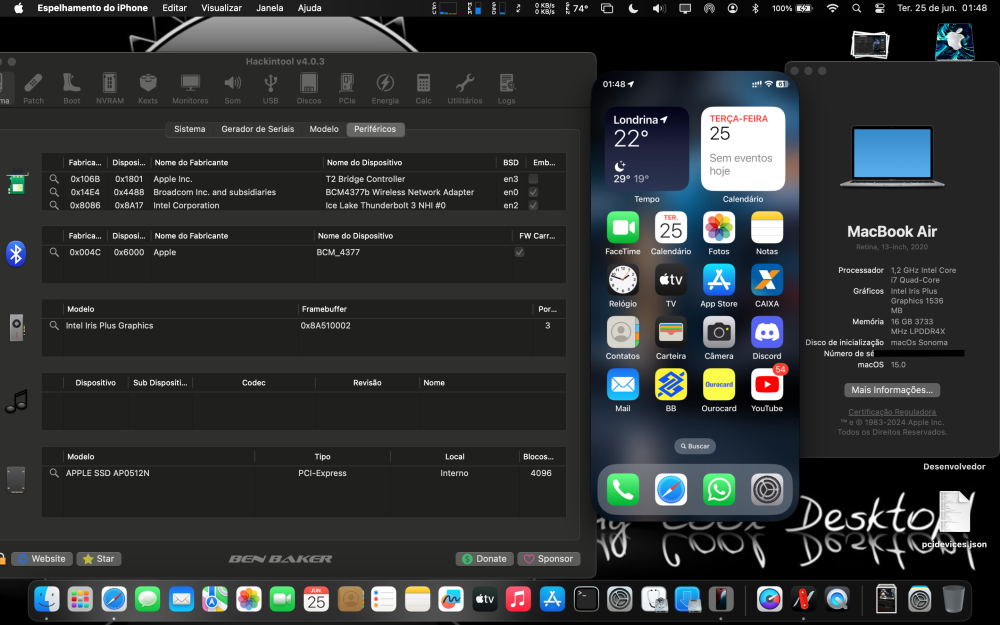Screen dimensions: 1000x625
Task: Open WhatsApp in the iPhone dock
Action: (719, 490)
